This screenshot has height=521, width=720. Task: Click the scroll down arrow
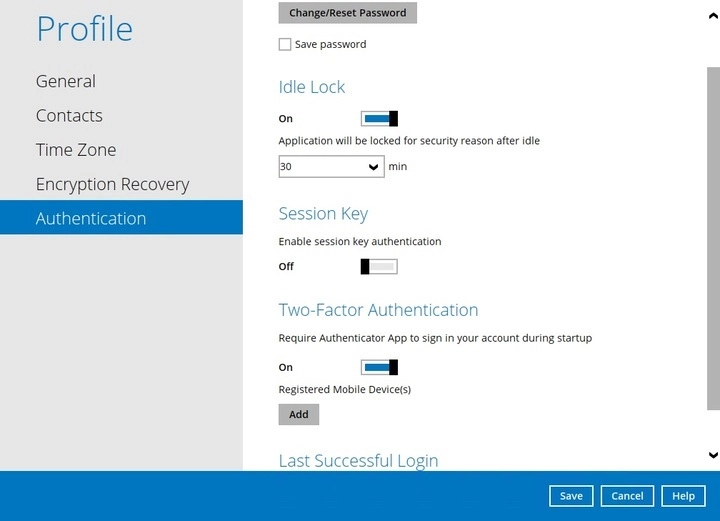coord(712,455)
